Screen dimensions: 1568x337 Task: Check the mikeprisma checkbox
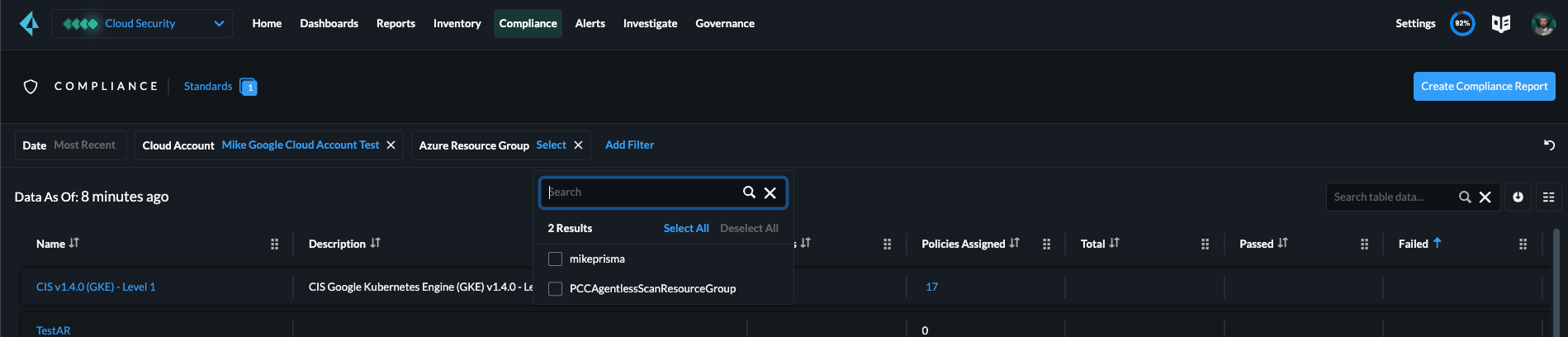[556, 259]
